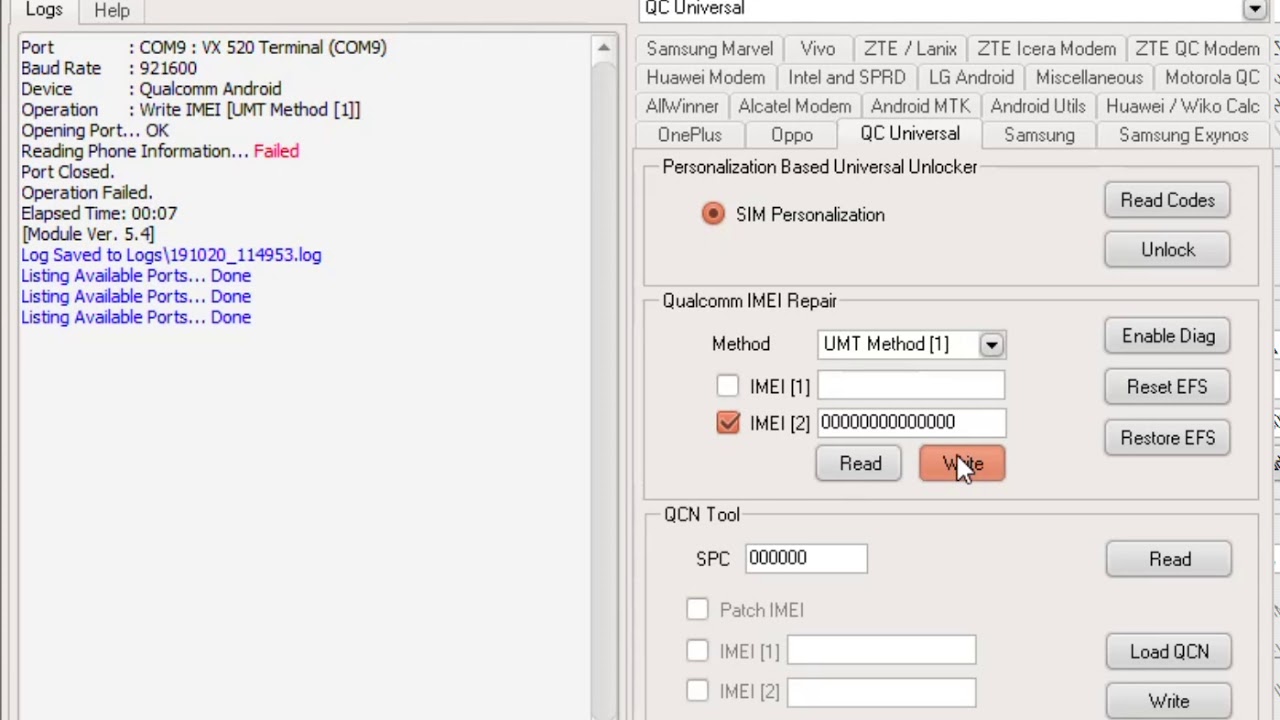Select the OnePlus tab

click(x=689, y=135)
